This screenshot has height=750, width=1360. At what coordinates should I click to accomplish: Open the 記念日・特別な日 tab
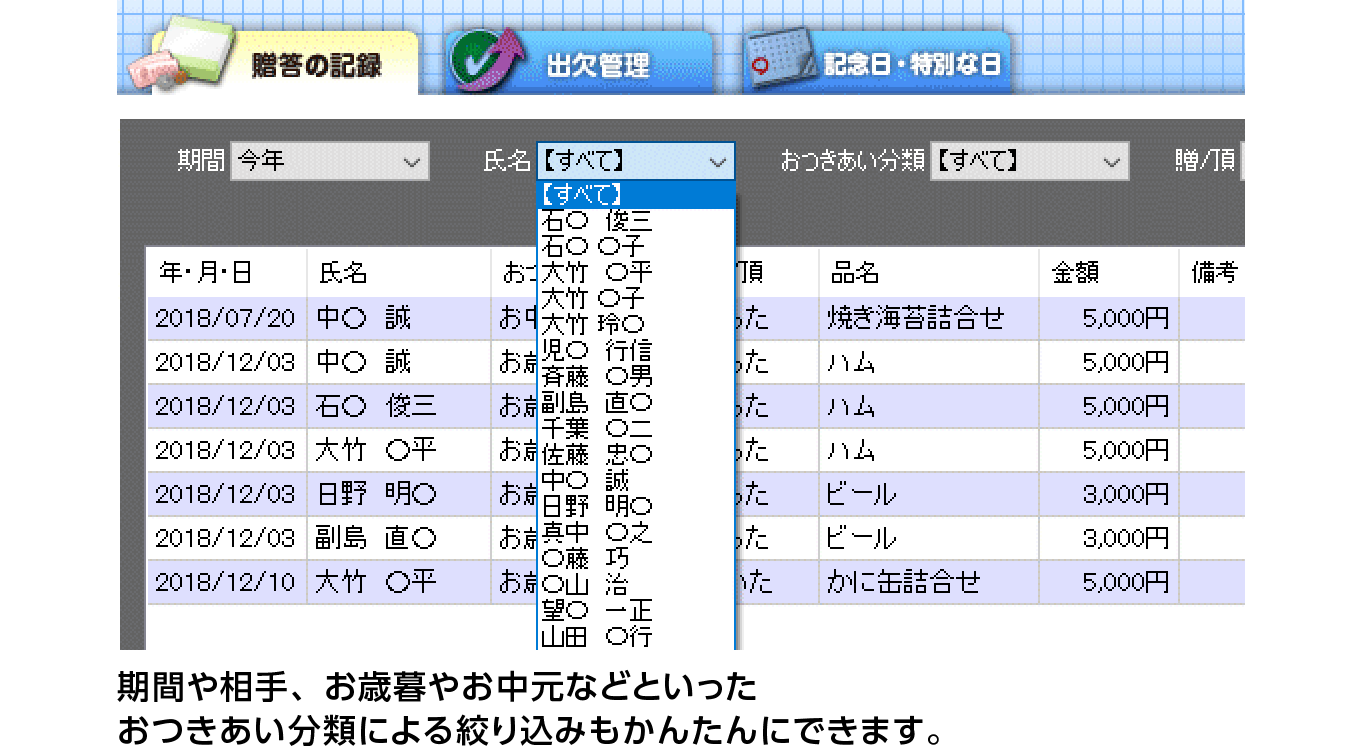click(910, 62)
